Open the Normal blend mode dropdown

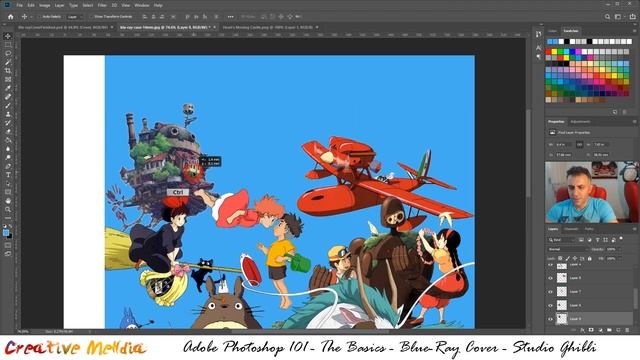(x=567, y=249)
